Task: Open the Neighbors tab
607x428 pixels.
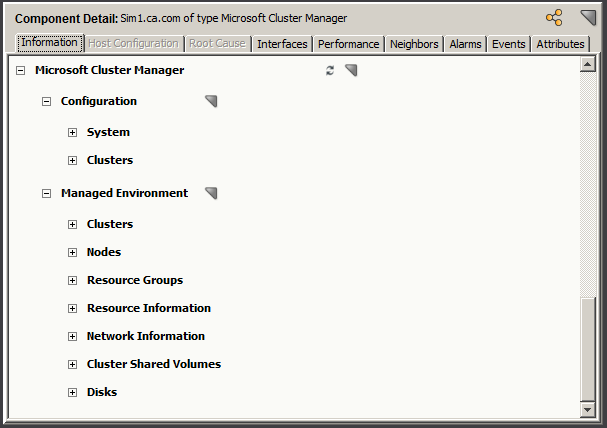Action: (414, 44)
